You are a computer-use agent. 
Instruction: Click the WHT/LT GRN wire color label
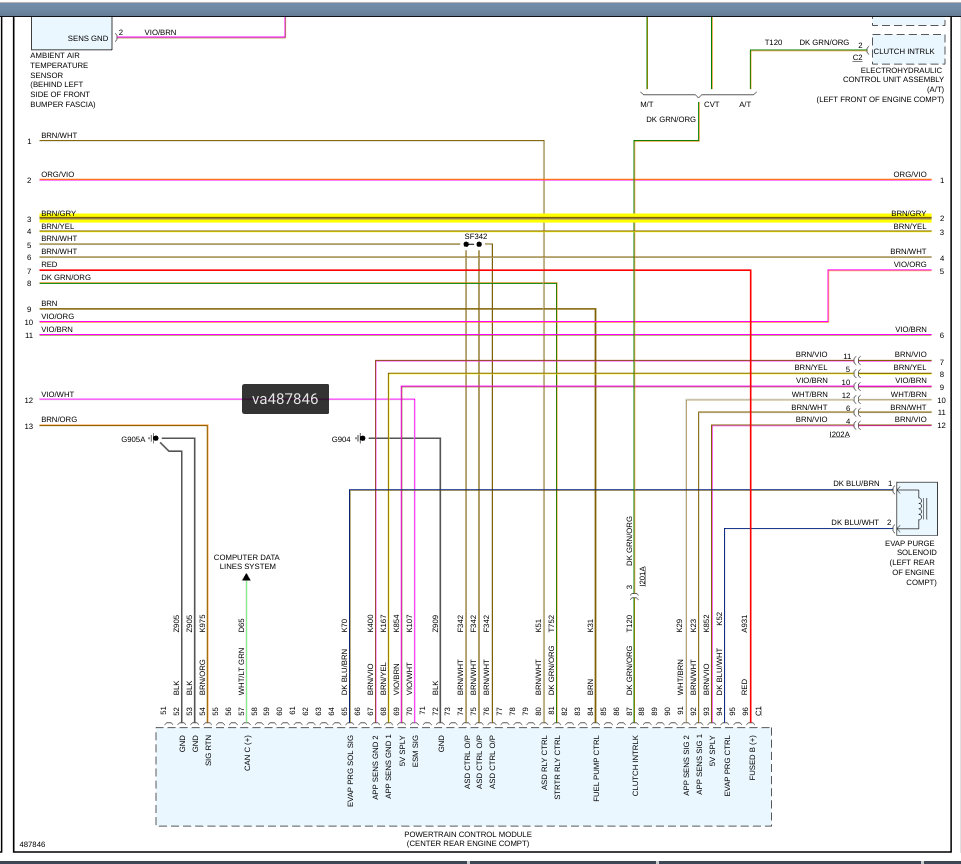click(x=241, y=671)
